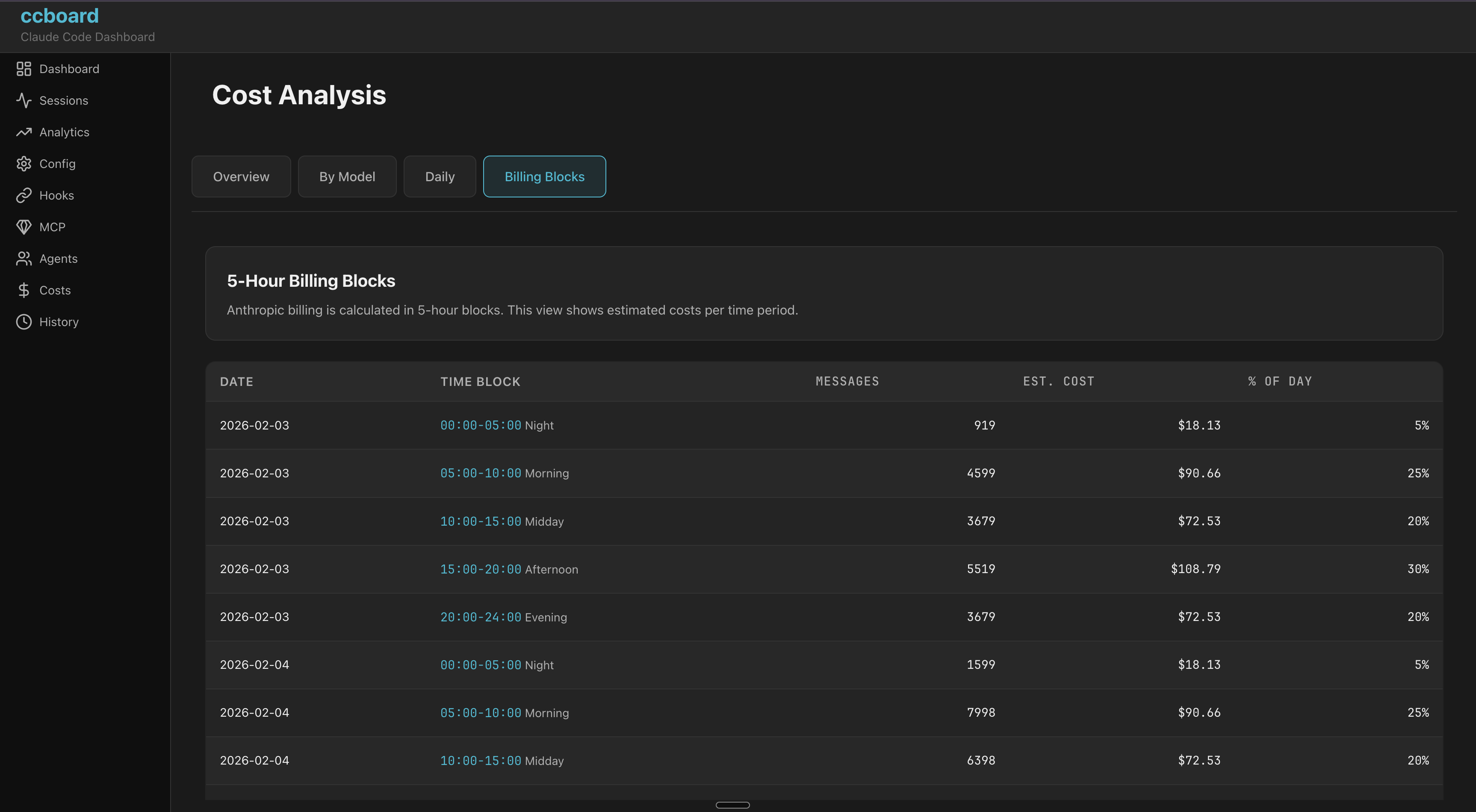Viewport: 1476px width, 812px height.
Task: Click the Agents people icon
Action: 24,259
